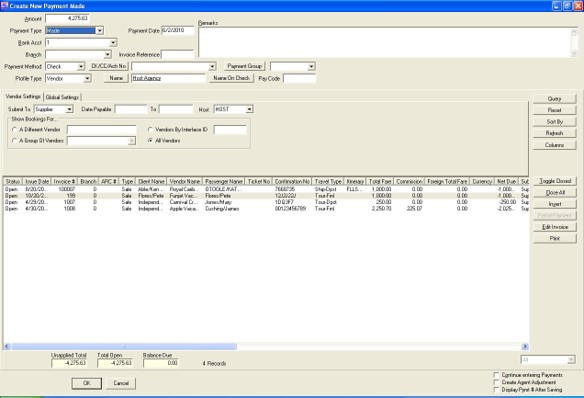Enable Continue entering Payments checkbox
The width and height of the screenshot is (584, 398).
tap(496, 375)
